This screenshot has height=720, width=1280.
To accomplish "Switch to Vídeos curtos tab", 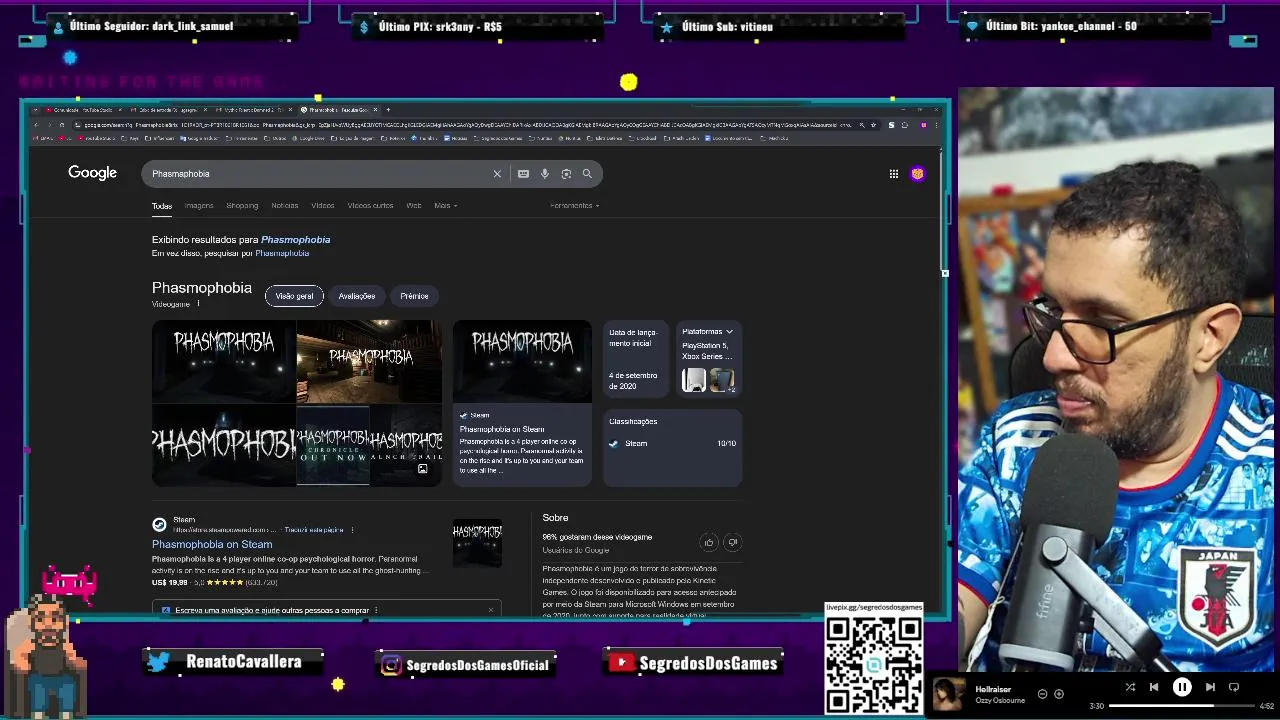I will click(x=370, y=206).
